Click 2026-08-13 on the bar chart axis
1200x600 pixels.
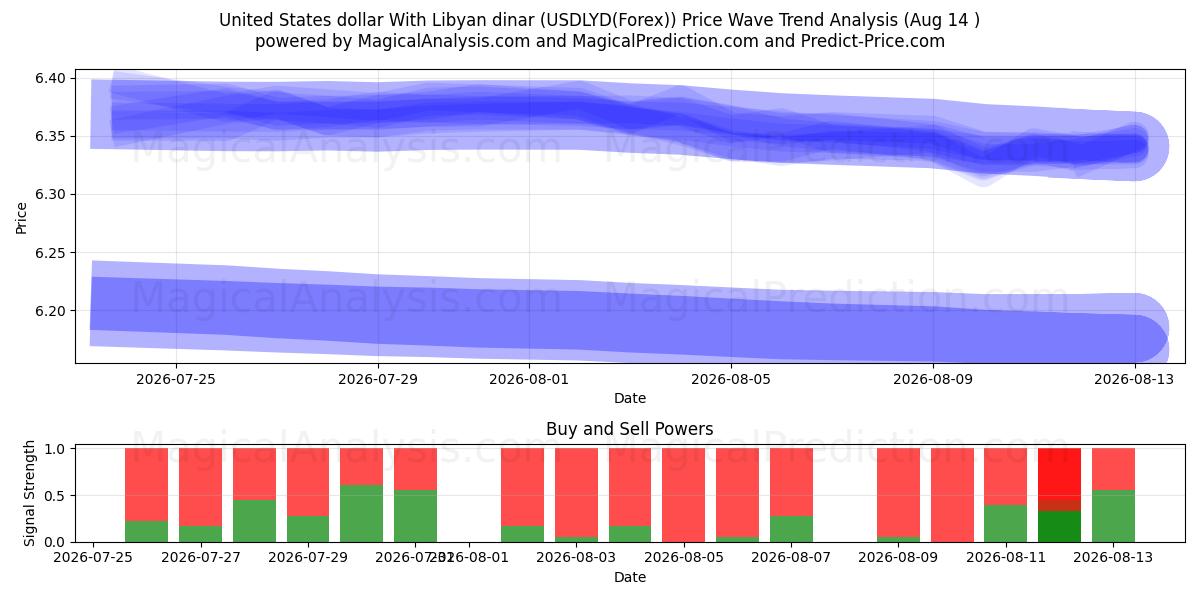[x=1113, y=558]
